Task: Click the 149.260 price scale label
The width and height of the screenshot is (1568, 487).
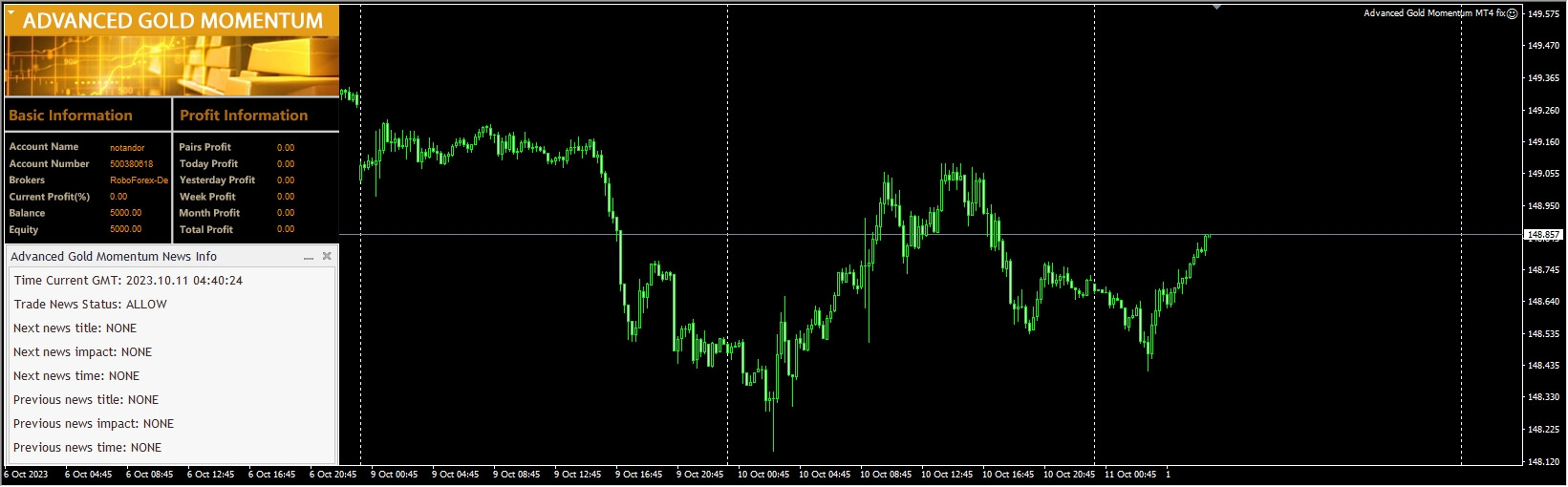Action: pos(1543,110)
